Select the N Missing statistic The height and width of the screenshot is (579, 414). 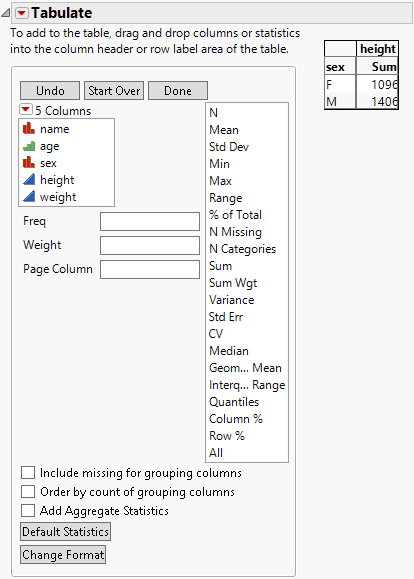(236, 232)
